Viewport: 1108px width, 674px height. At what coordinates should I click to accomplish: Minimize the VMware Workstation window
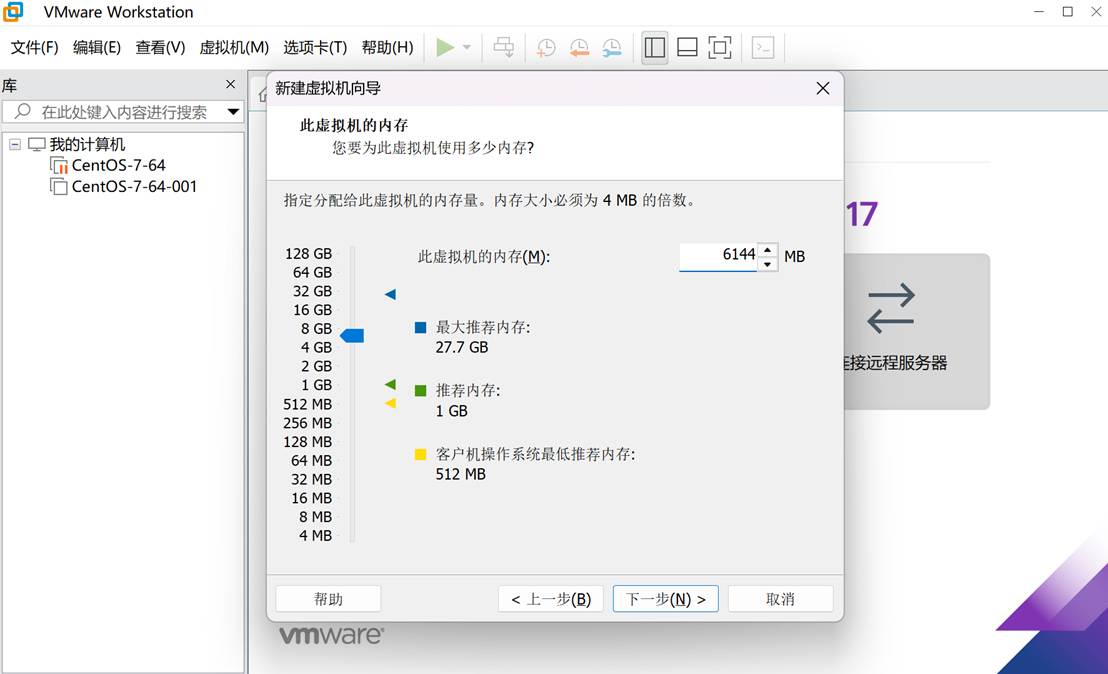1039,11
